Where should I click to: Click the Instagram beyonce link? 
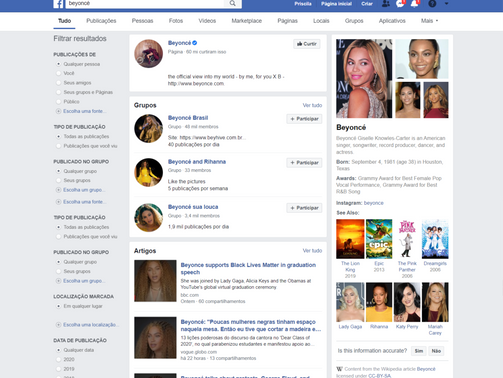click(x=374, y=203)
